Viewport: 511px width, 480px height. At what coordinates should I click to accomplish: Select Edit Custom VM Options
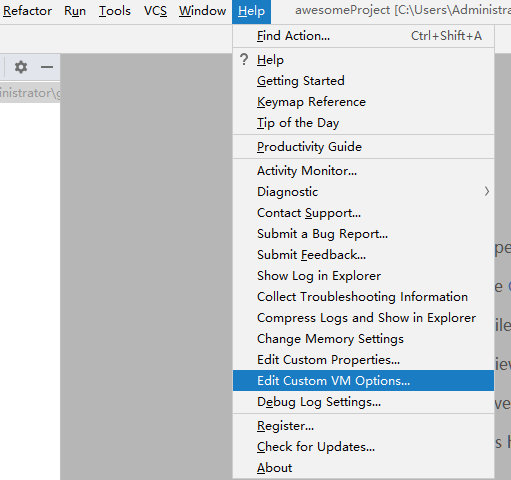coord(363,380)
